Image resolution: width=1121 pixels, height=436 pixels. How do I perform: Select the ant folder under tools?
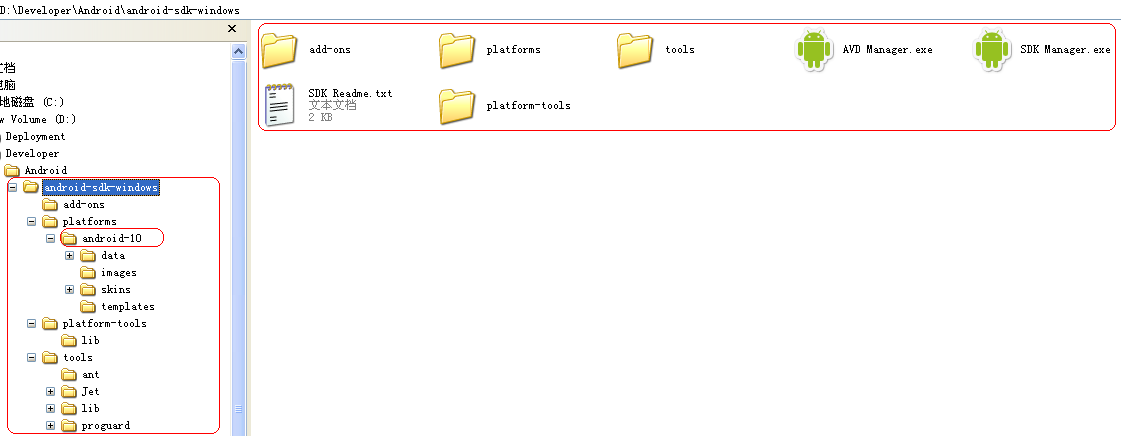(x=81, y=375)
